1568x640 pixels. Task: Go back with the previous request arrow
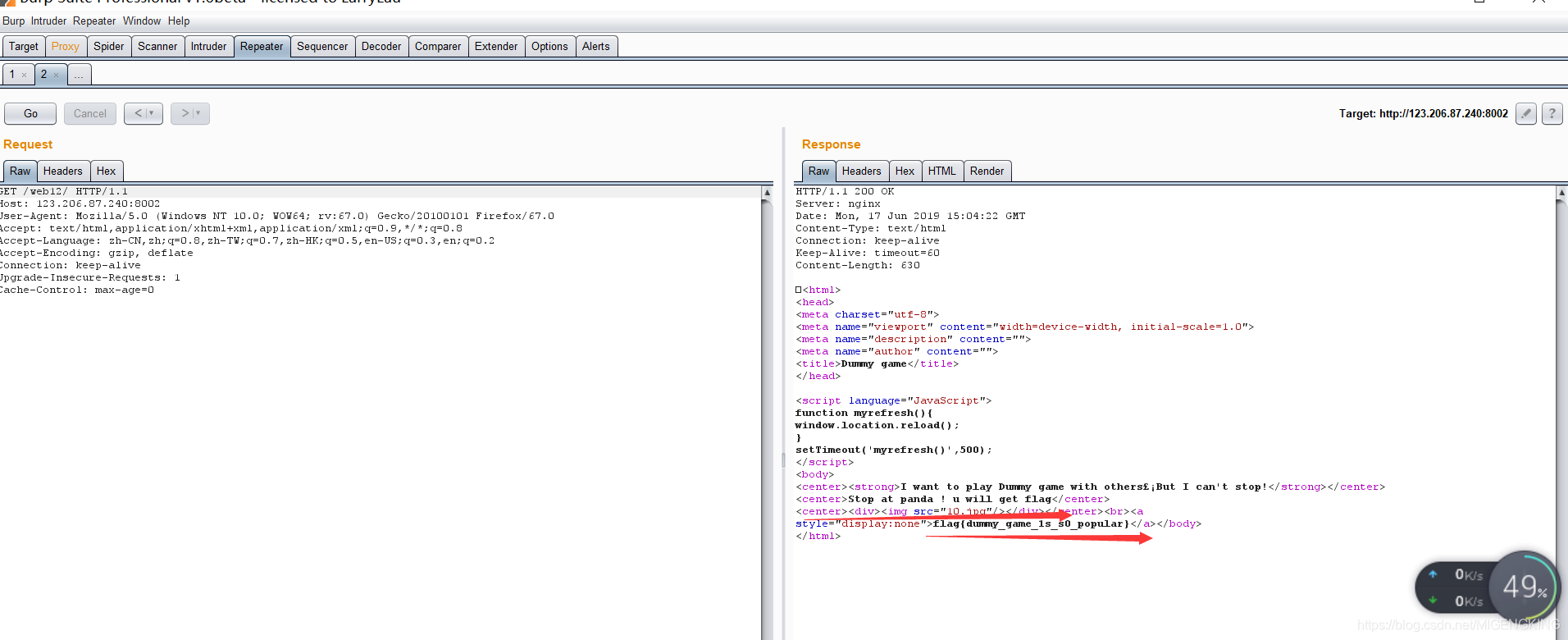(144, 113)
